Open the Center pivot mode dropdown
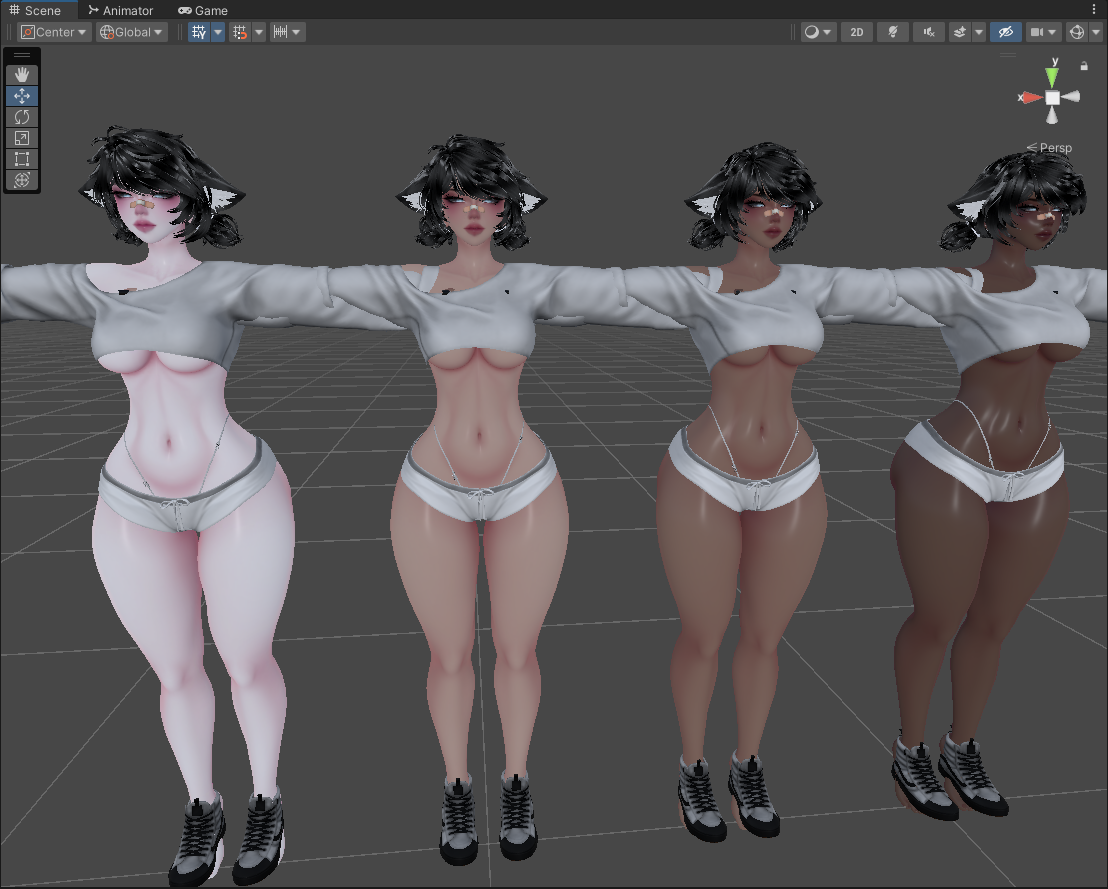 (54, 32)
